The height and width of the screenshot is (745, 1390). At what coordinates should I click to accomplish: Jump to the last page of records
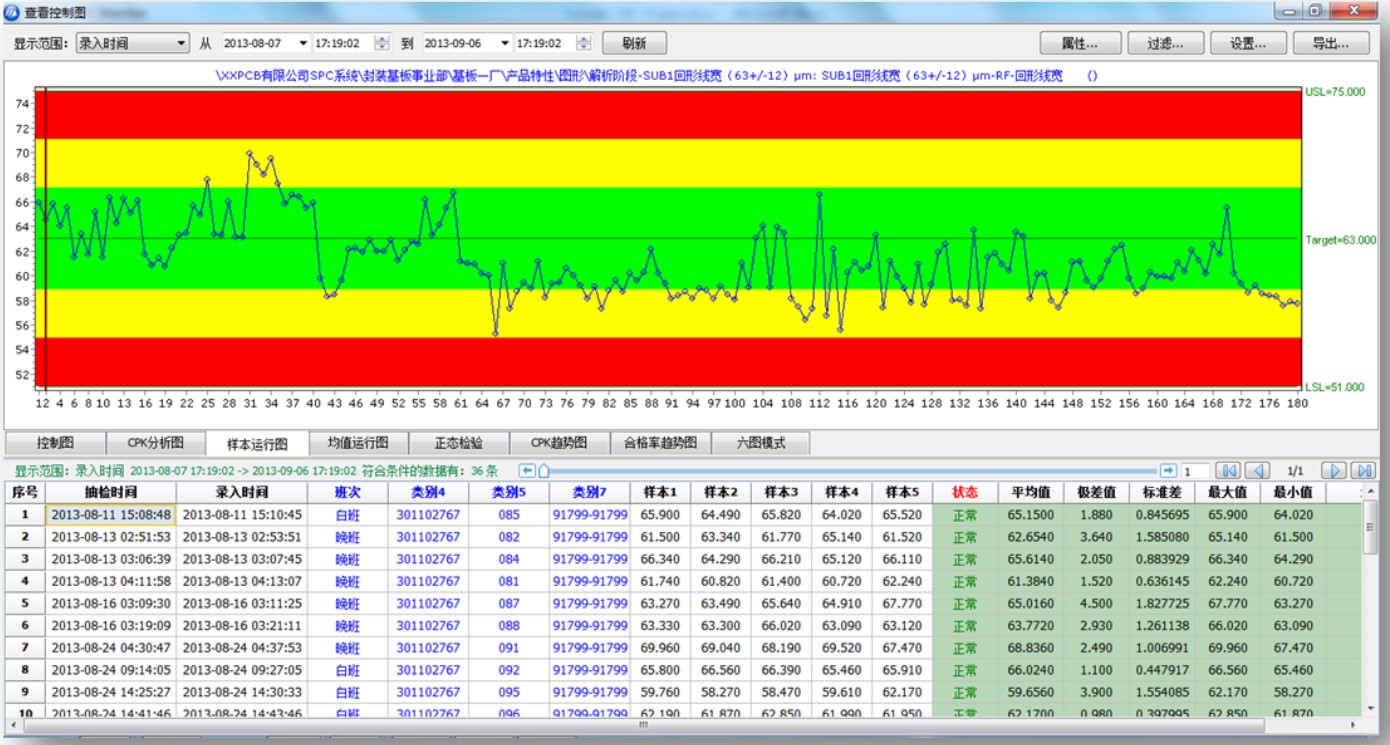coord(1363,470)
